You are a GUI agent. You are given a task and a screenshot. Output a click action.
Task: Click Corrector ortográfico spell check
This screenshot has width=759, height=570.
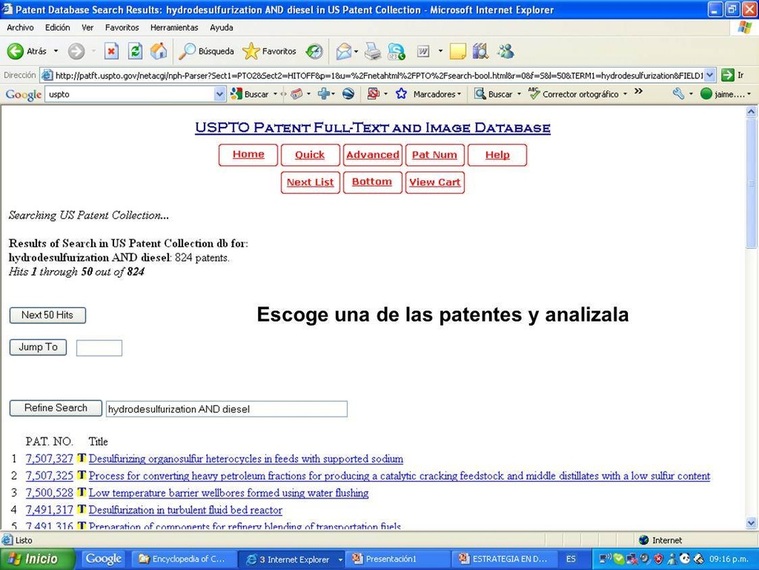click(x=573, y=94)
